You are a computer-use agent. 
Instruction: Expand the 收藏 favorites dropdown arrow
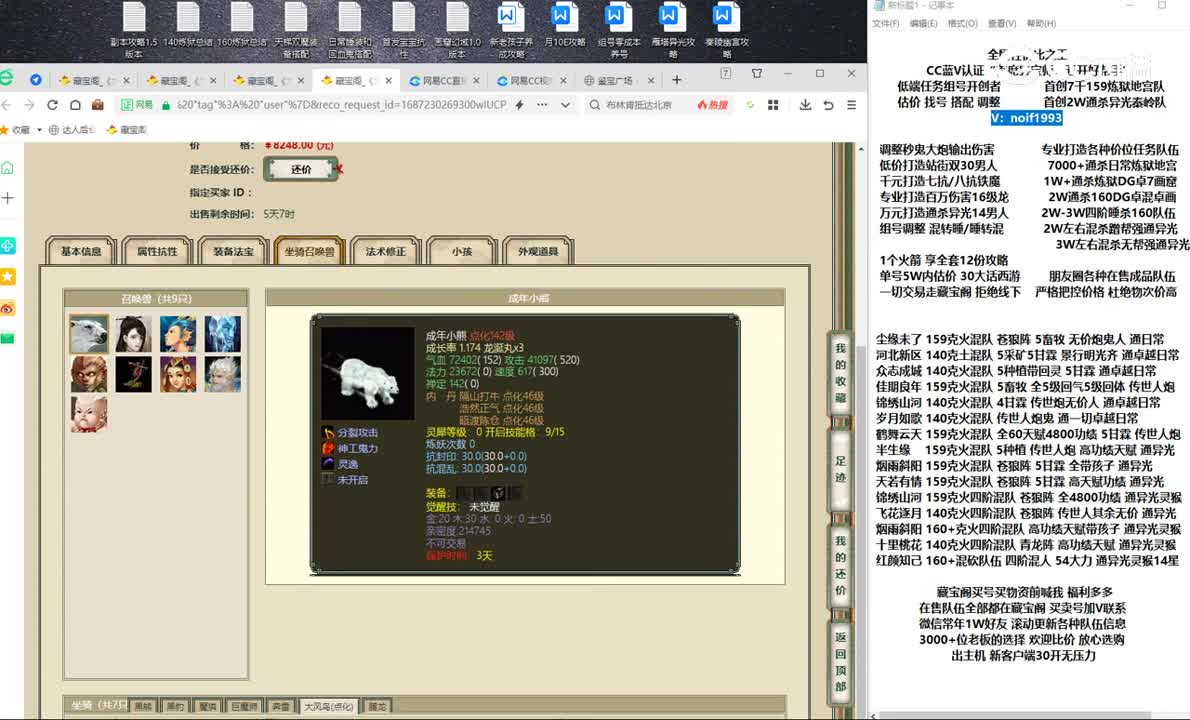tap(39, 130)
